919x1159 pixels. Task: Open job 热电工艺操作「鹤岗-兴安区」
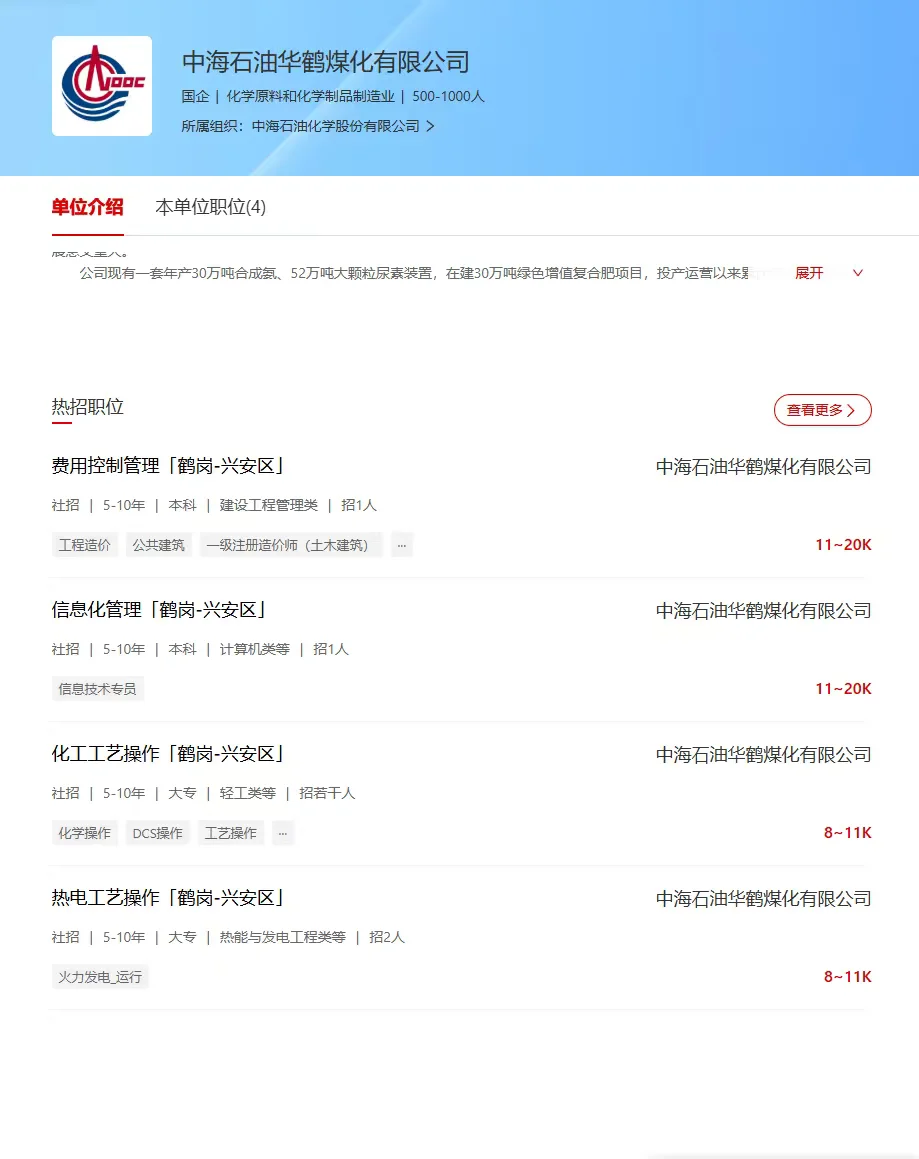tap(167, 898)
